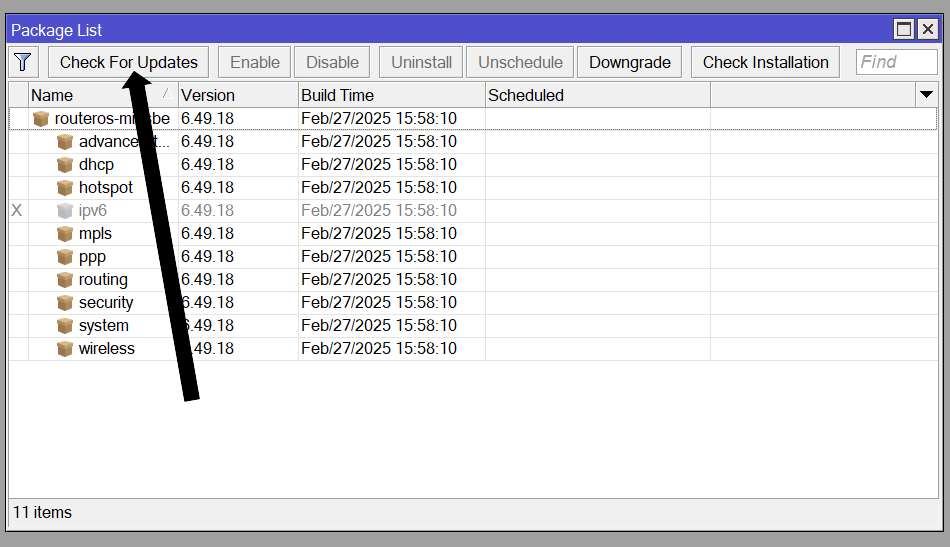950x547 pixels.
Task: Sort packages by Version column header
Action: point(238,95)
